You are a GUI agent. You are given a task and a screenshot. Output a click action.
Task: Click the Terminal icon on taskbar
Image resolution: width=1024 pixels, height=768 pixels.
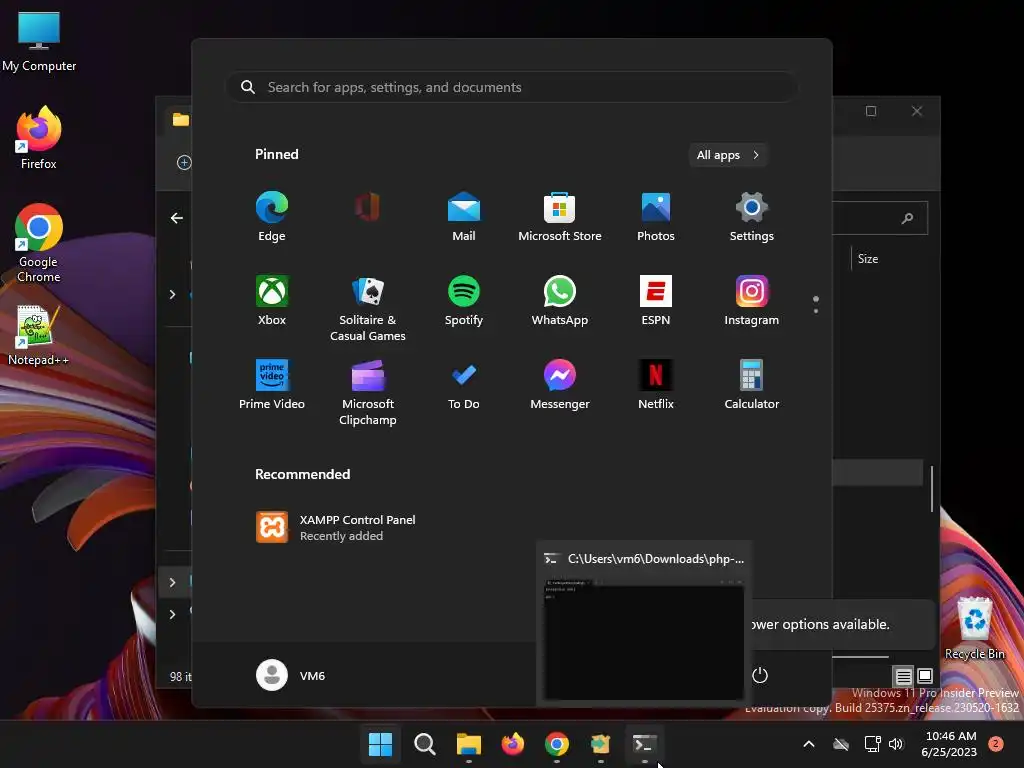point(645,744)
